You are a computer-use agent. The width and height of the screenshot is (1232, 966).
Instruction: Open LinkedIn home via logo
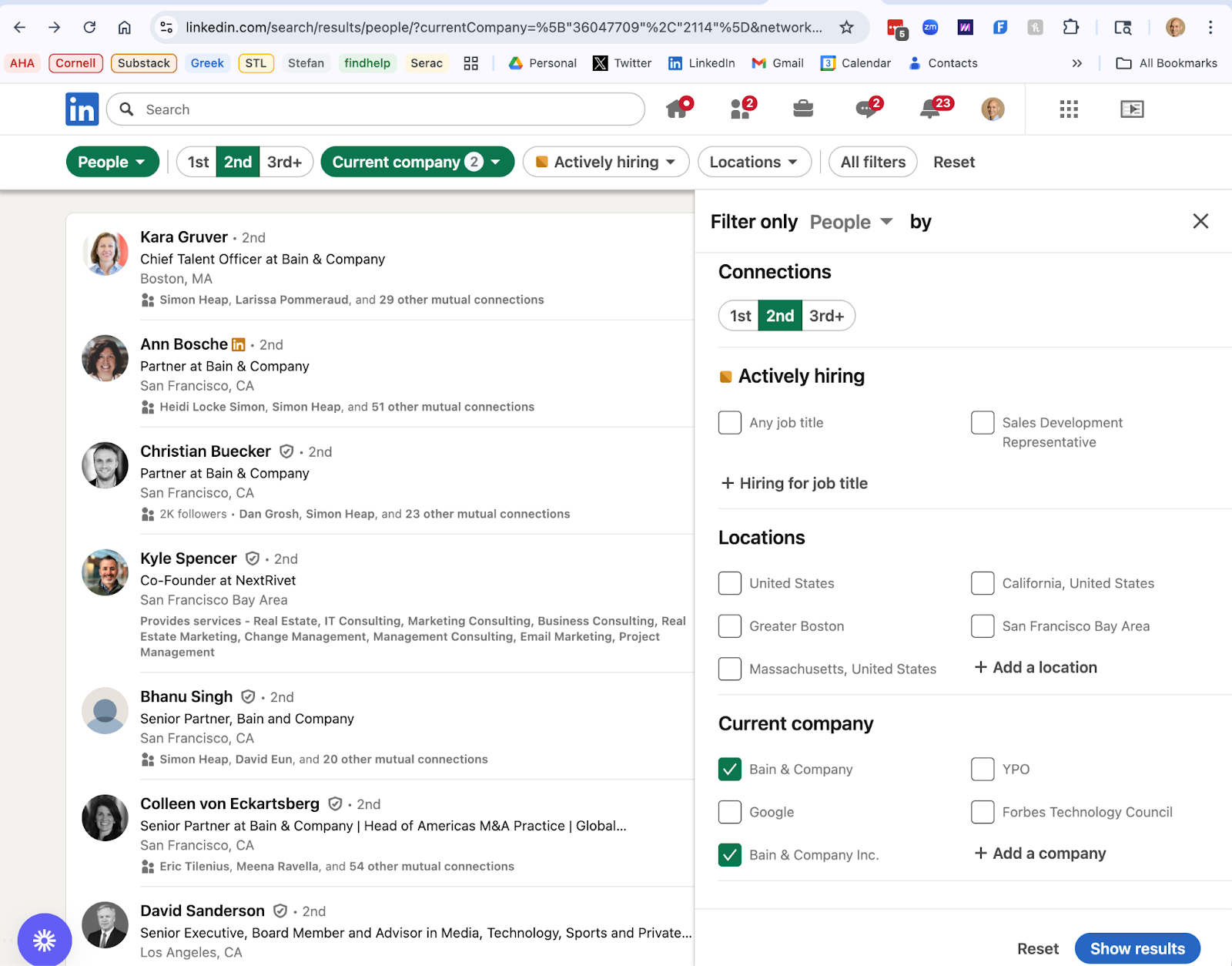click(x=82, y=109)
